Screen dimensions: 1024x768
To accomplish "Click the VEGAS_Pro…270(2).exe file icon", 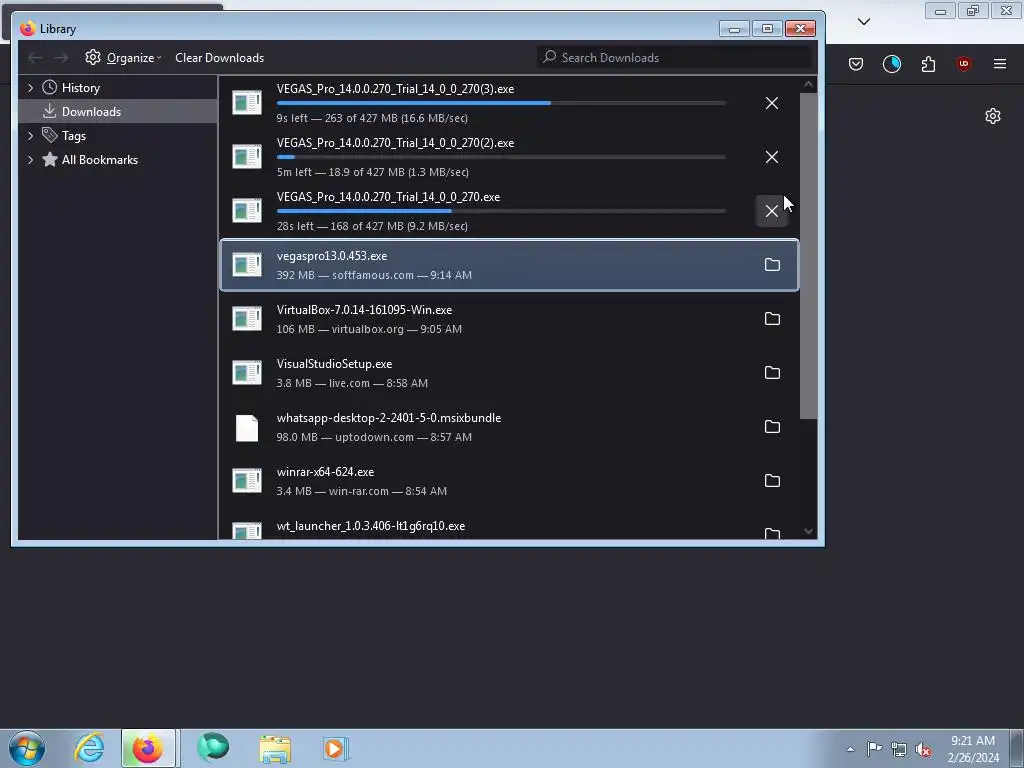I will pyautogui.click(x=247, y=157).
